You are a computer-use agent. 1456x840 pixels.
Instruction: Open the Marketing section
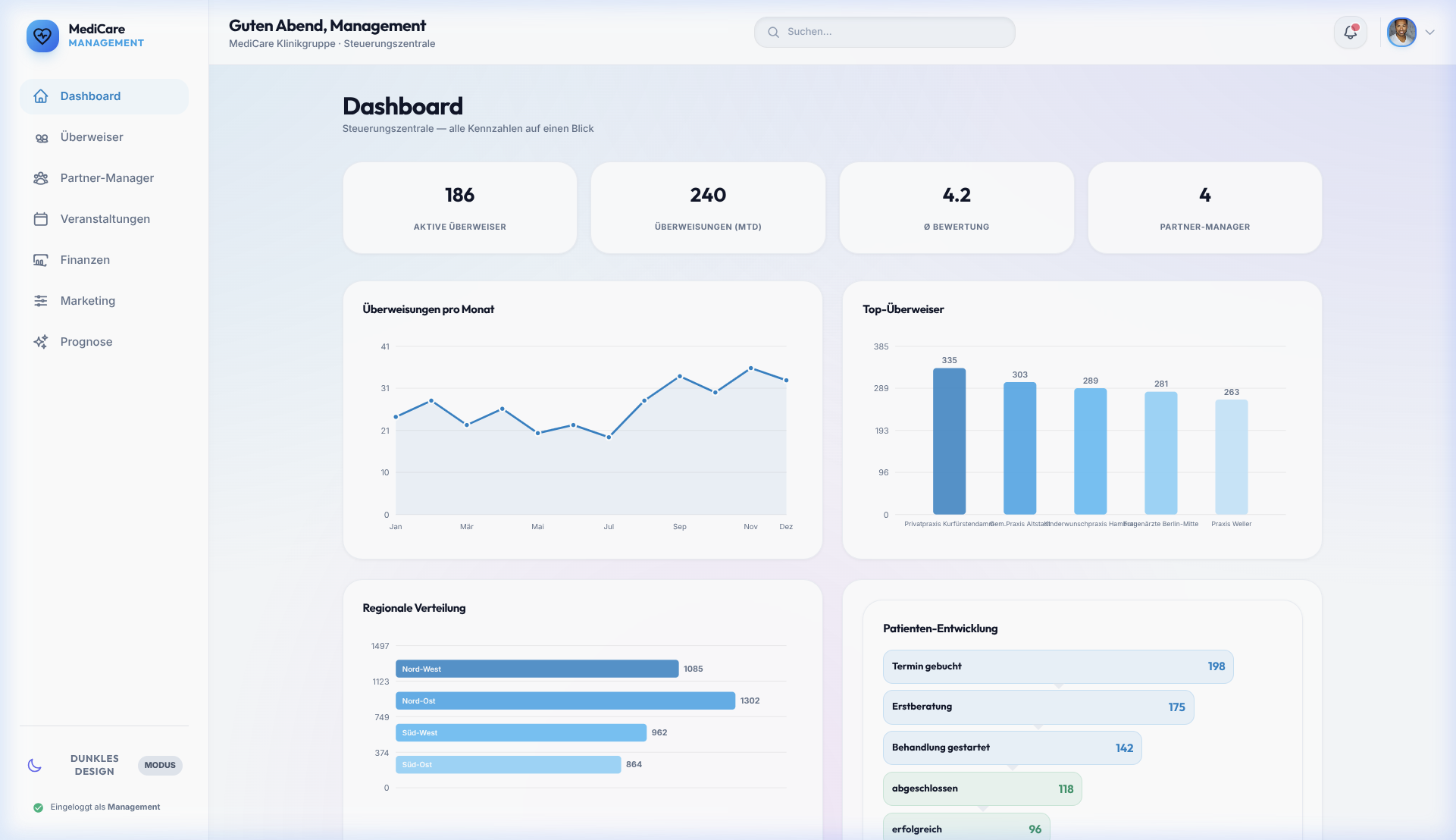click(x=104, y=301)
